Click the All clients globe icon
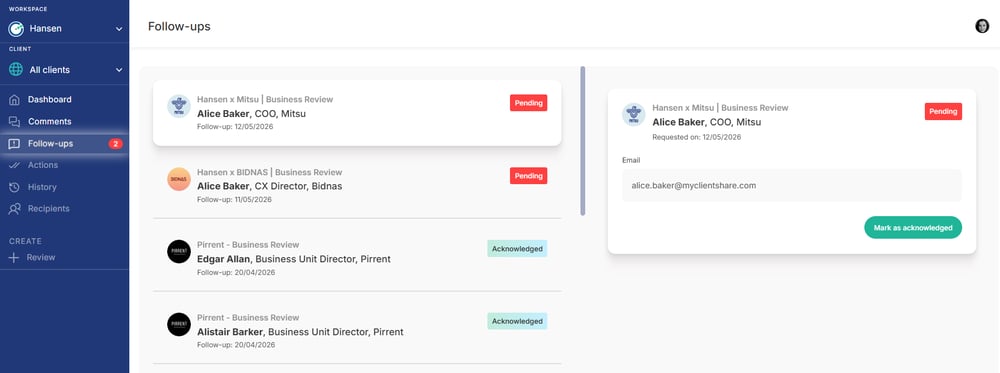 click(16, 69)
